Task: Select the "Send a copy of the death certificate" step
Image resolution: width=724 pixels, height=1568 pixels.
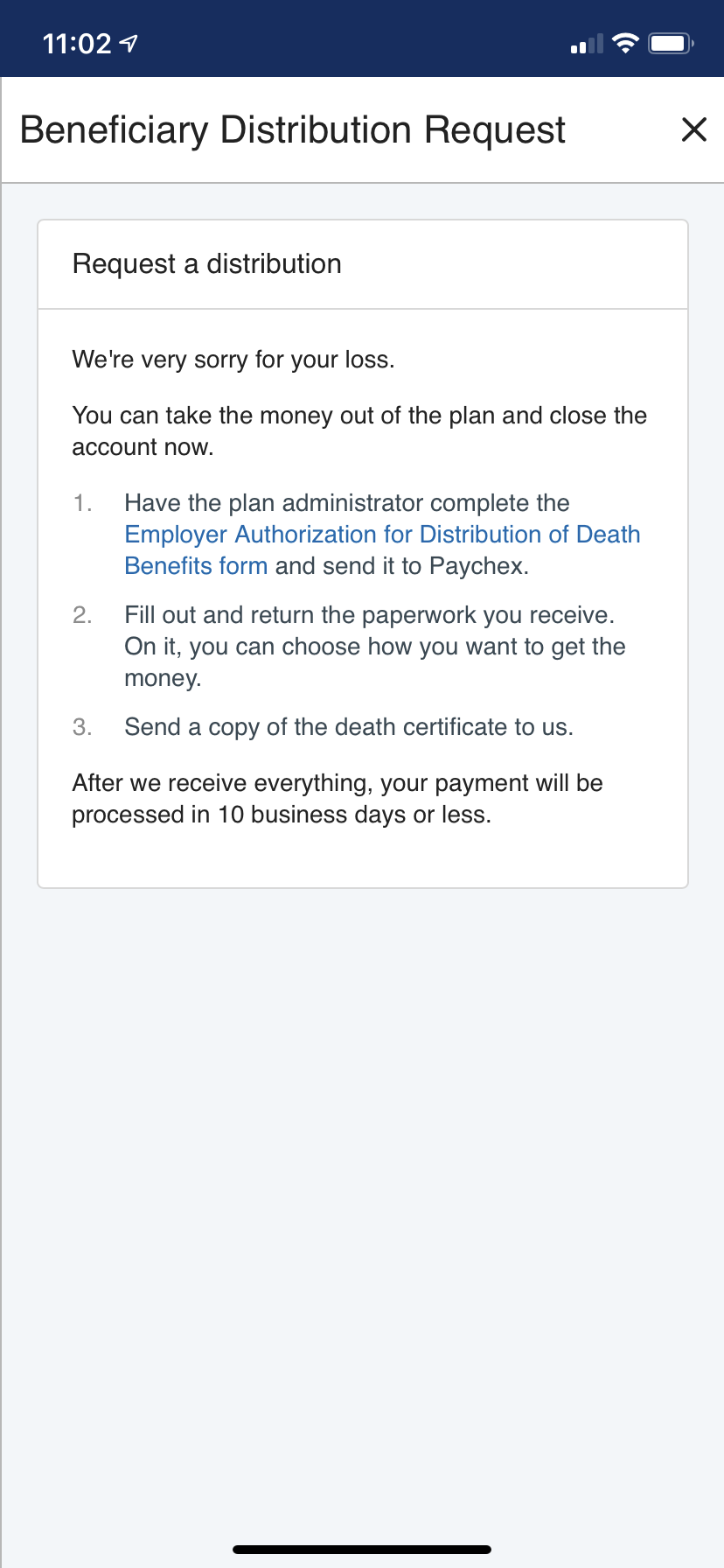Action: click(x=349, y=727)
